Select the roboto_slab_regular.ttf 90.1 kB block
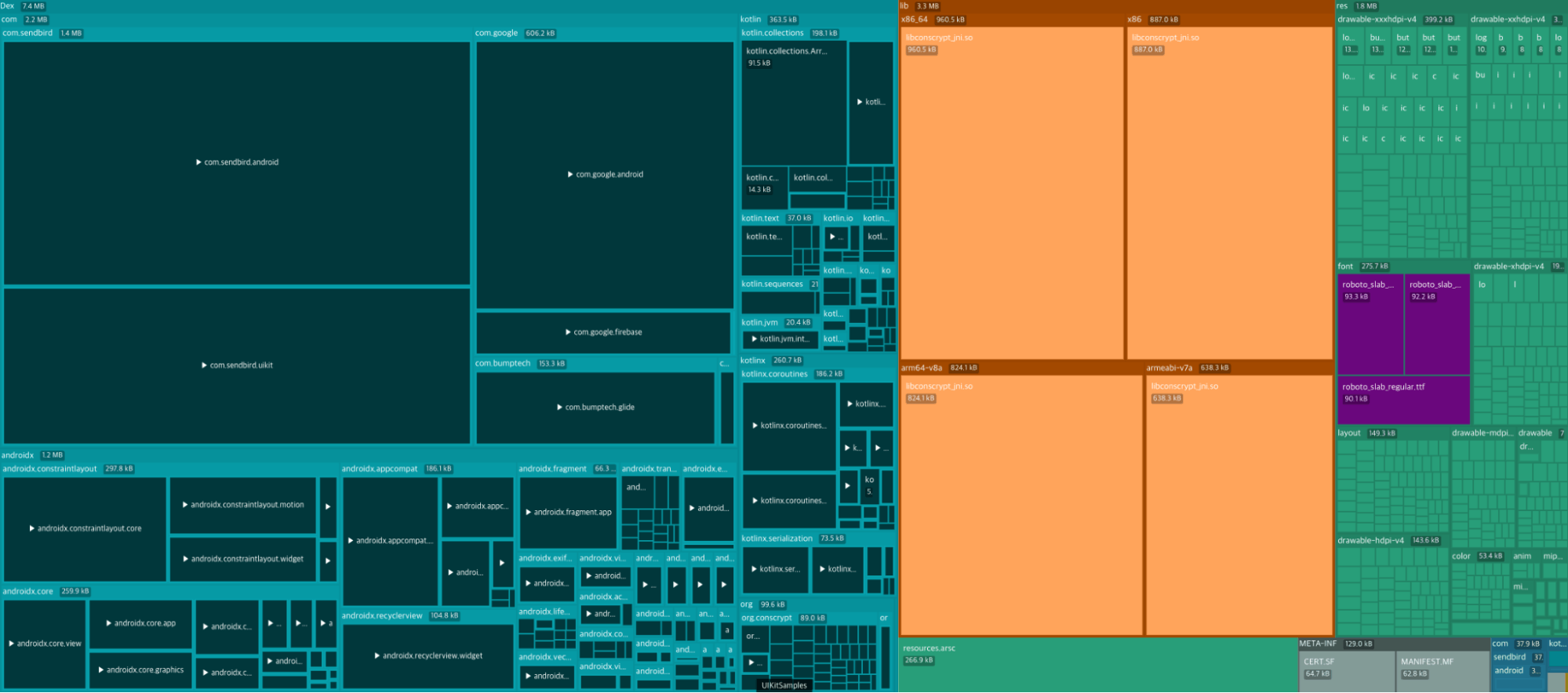The image size is (1568, 693). pos(1403,401)
